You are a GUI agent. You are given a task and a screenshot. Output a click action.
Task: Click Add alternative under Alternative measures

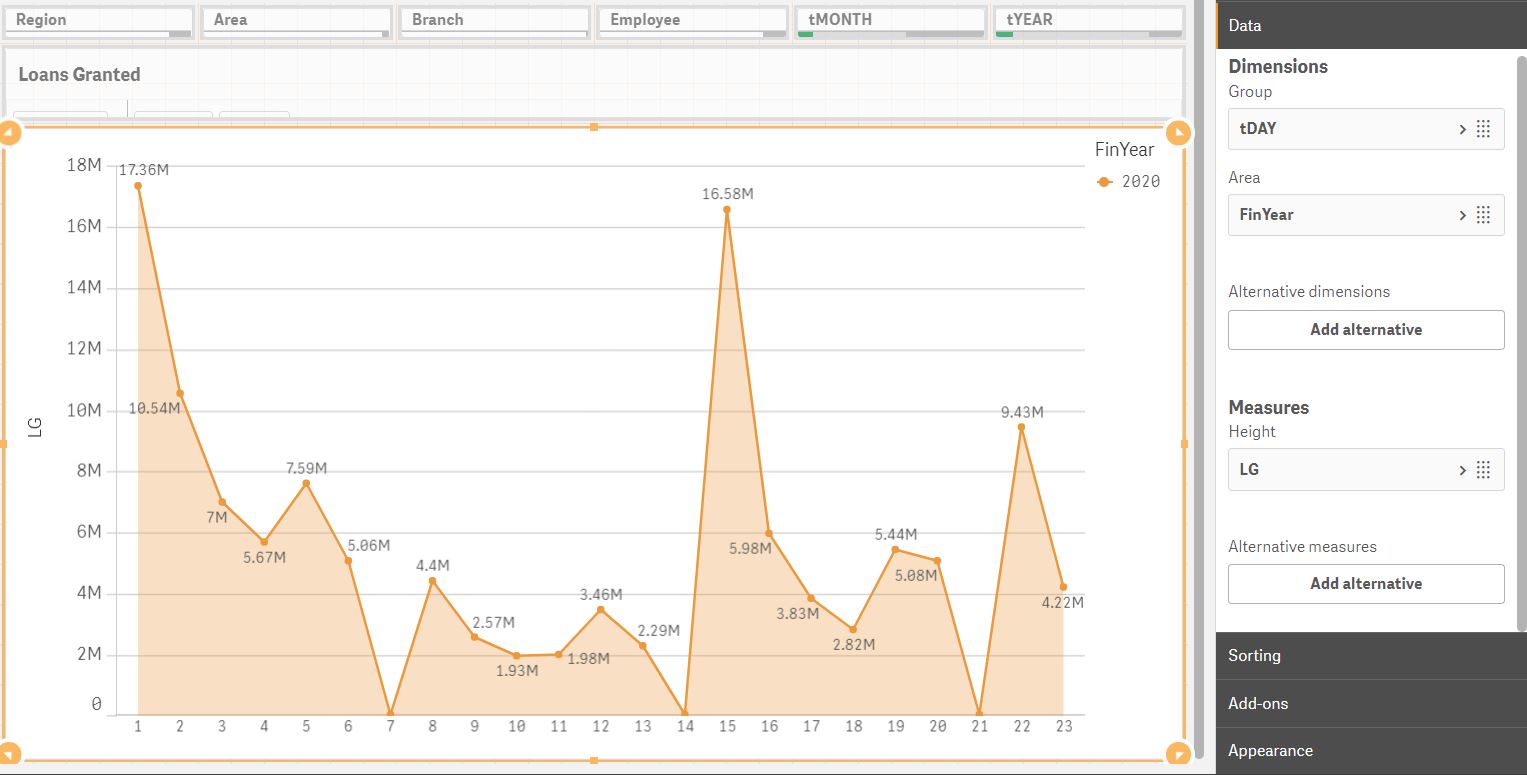(1365, 584)
